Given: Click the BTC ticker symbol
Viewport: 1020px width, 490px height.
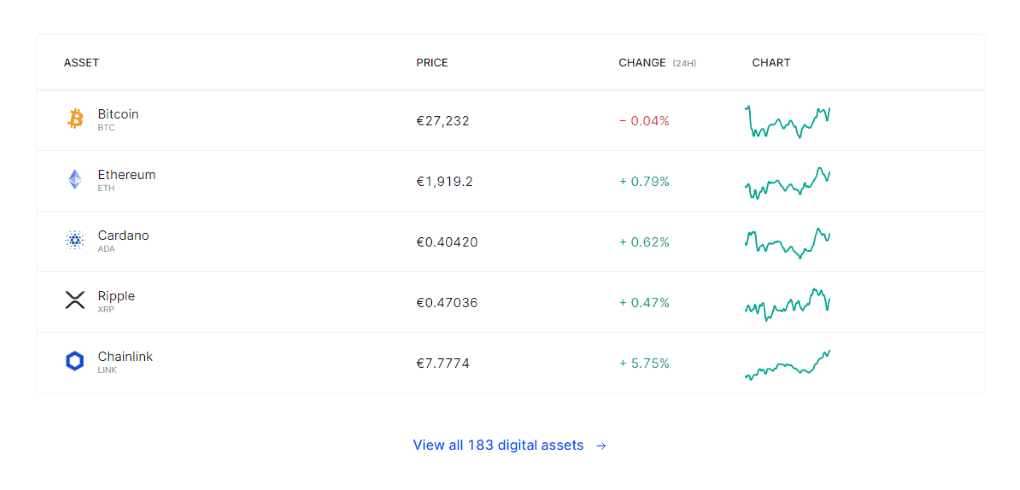Looking at the screenshot, I should click(106, 128).
